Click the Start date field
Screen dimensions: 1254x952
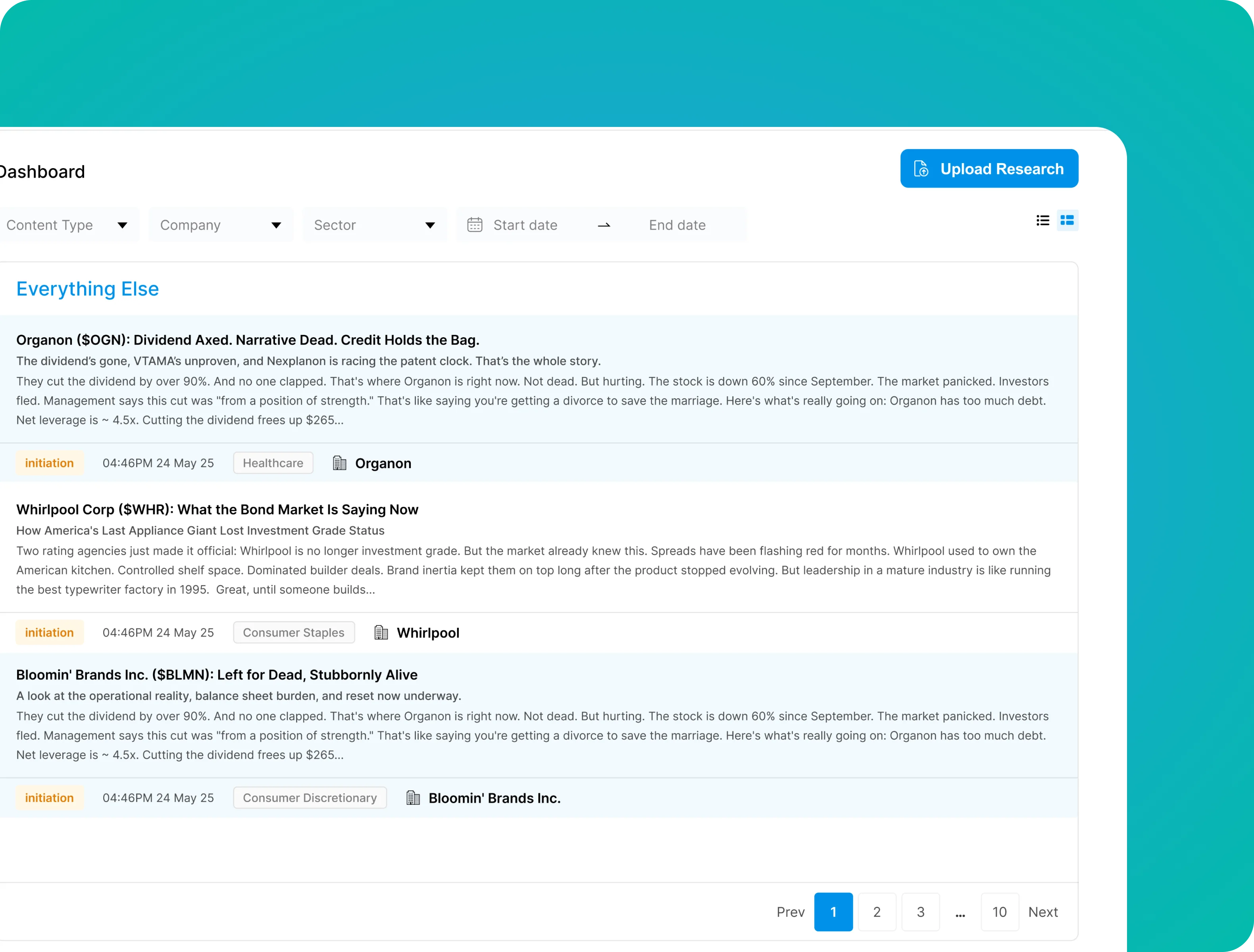tap(525, 225)
